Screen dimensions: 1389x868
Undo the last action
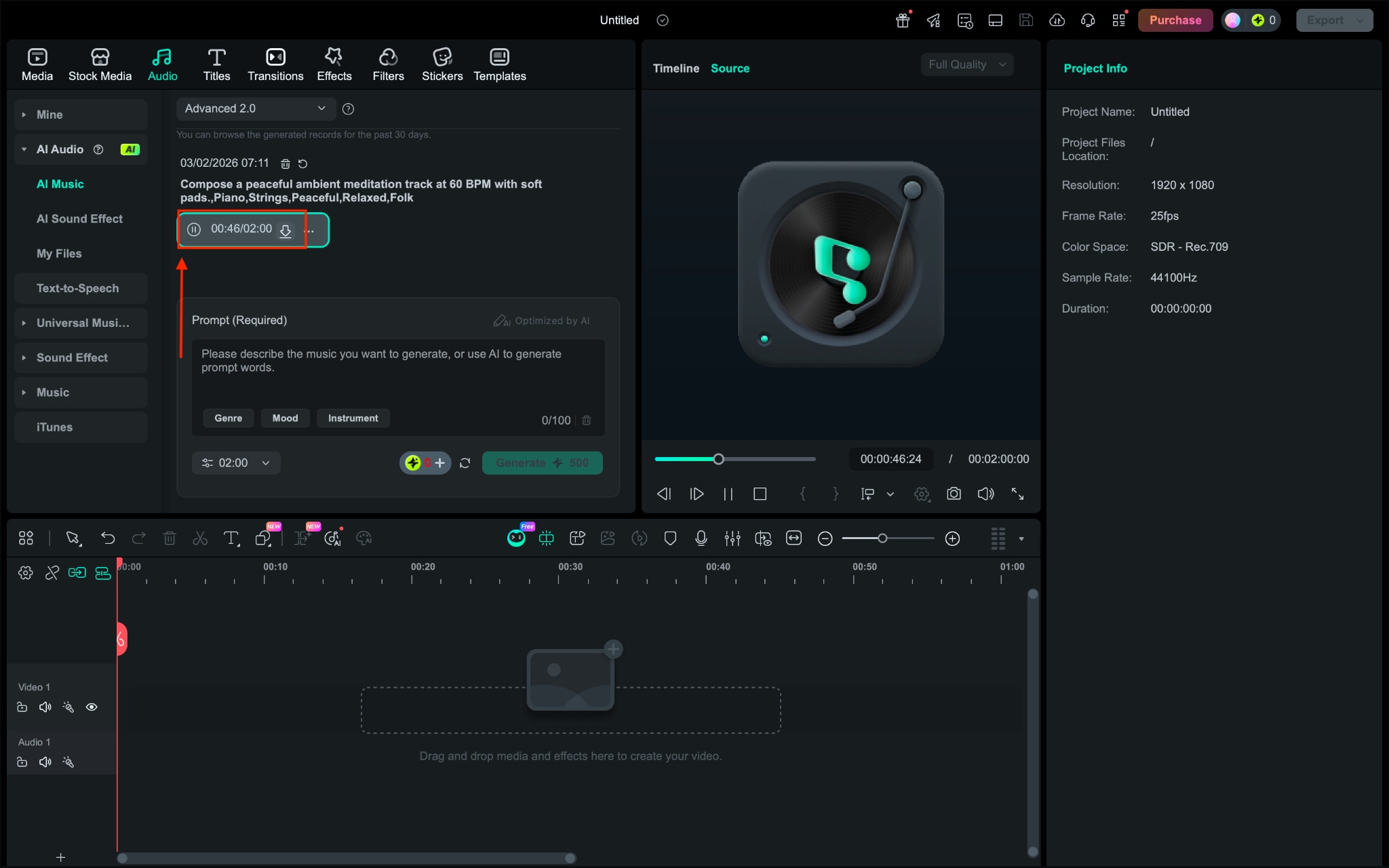pyautogui.click(x=108, y=538)
